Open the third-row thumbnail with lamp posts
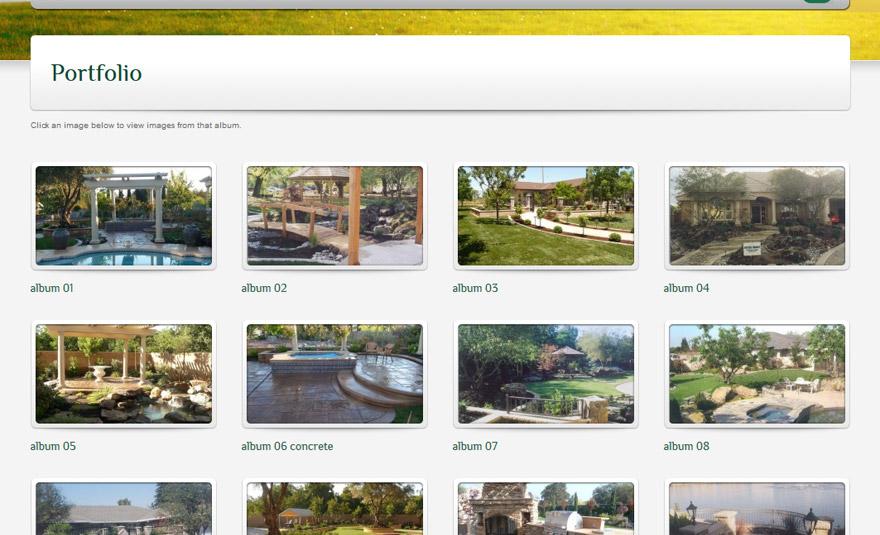 [x=757, y=509]
